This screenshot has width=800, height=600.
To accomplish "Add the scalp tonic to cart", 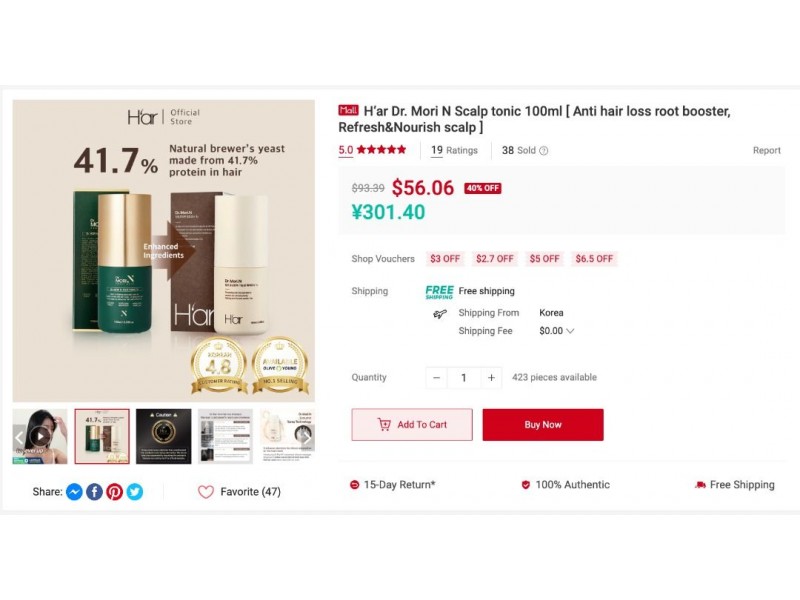I will pos(412,424).
